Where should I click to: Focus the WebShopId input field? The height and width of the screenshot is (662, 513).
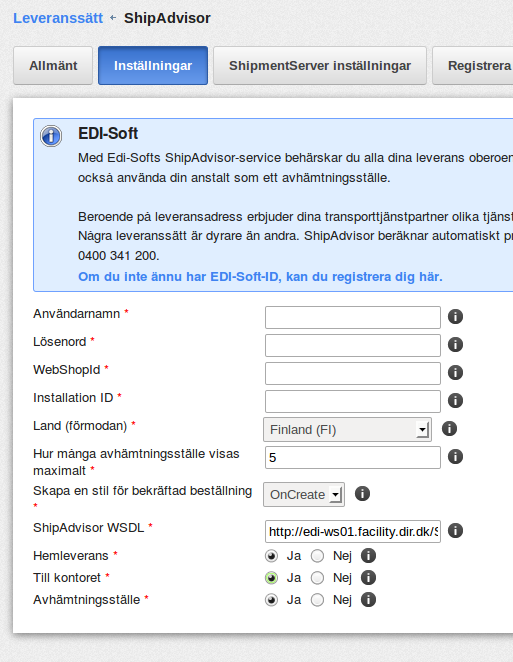[x=353, y=373]
